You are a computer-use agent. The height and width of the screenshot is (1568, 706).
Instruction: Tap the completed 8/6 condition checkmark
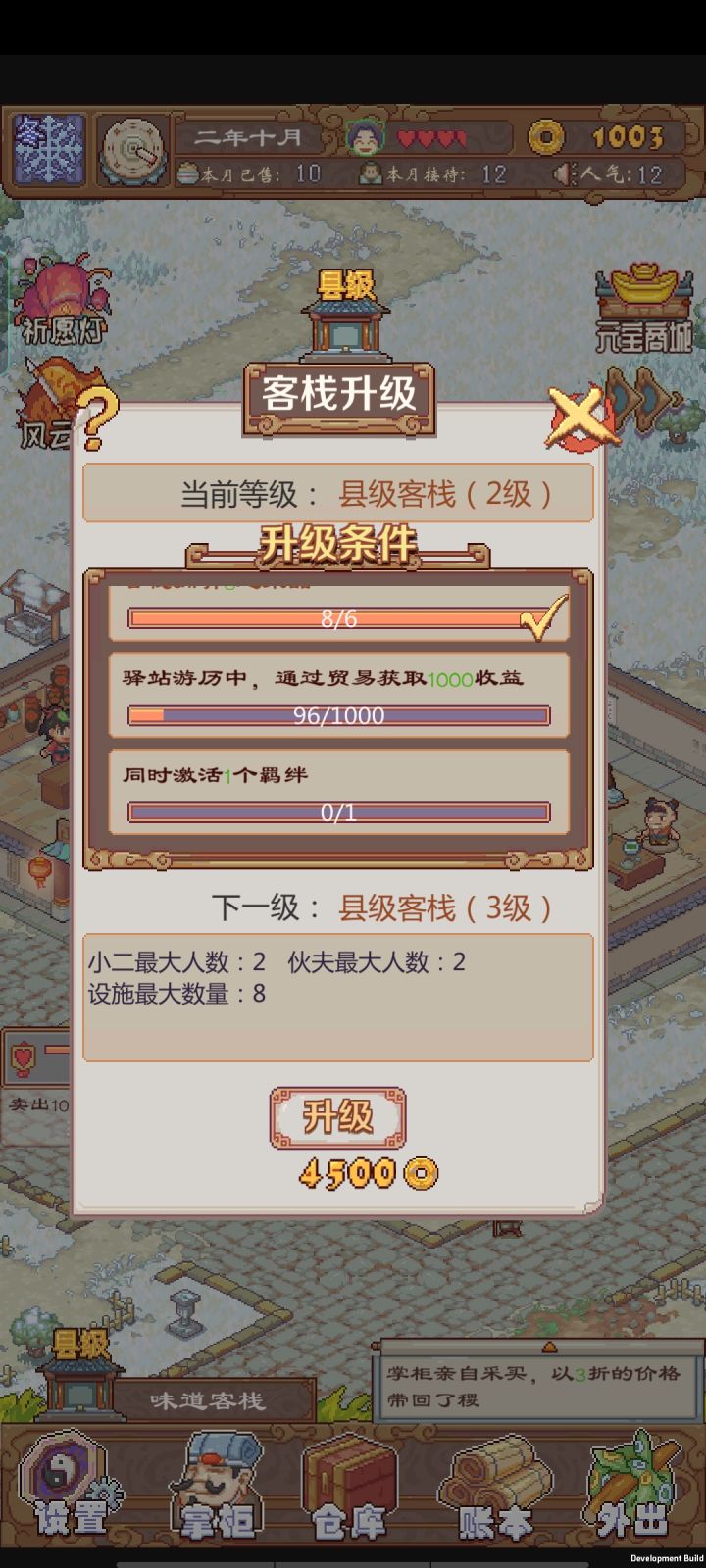[x=544, y=617]
